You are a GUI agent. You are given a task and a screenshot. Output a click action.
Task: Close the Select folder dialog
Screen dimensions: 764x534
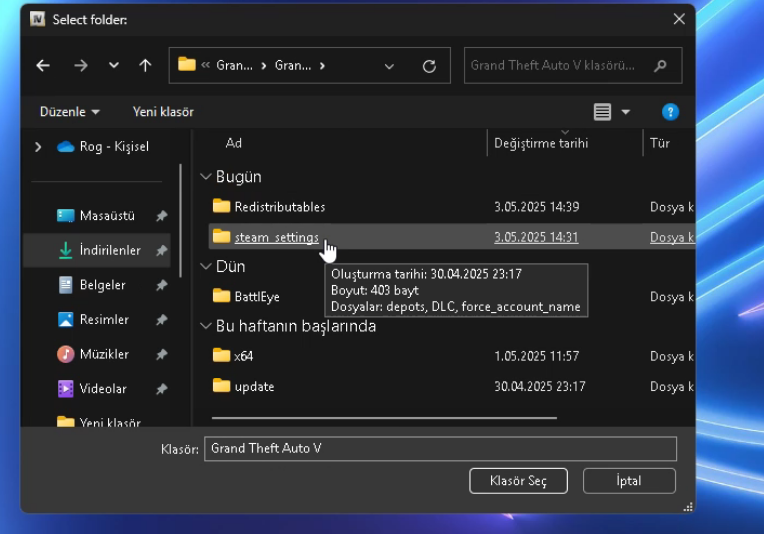679,19
